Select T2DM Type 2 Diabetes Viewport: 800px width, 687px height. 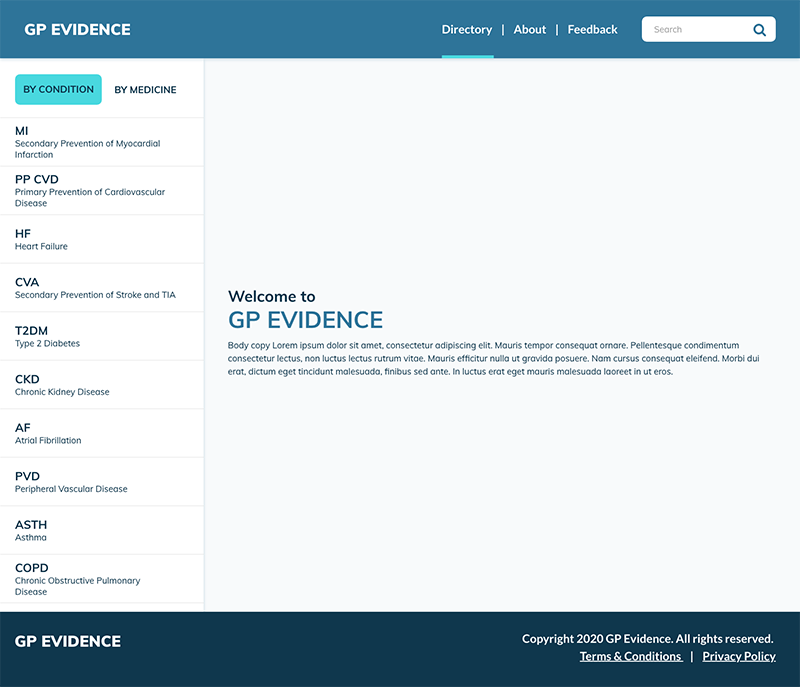102,336
